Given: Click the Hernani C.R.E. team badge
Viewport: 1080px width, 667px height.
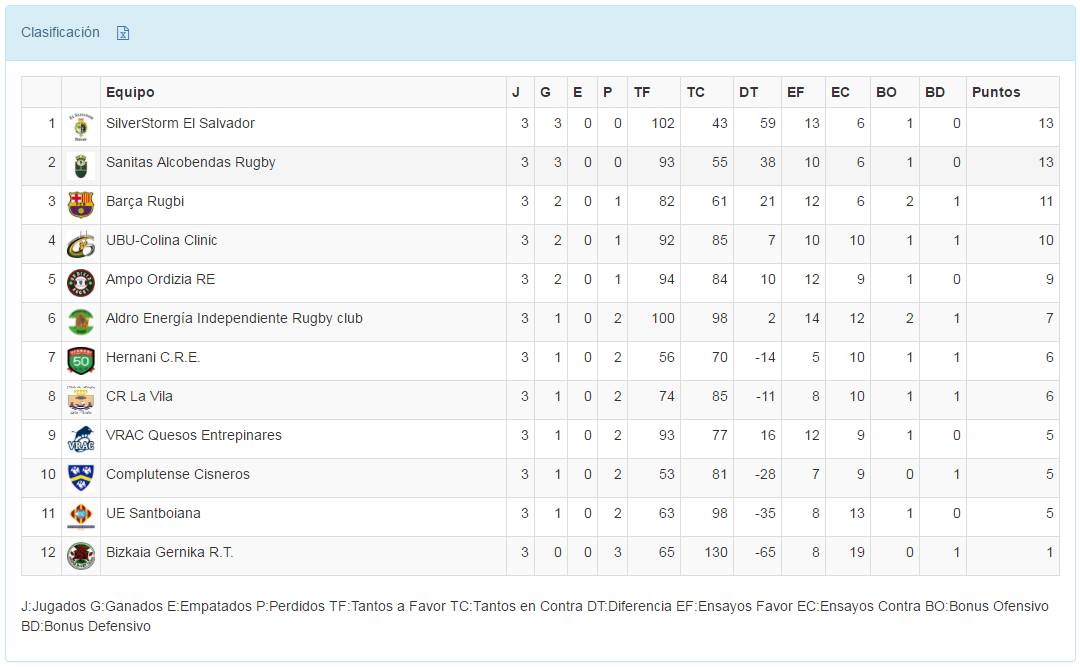Looking at the screenshot, I should coord(80,361).
